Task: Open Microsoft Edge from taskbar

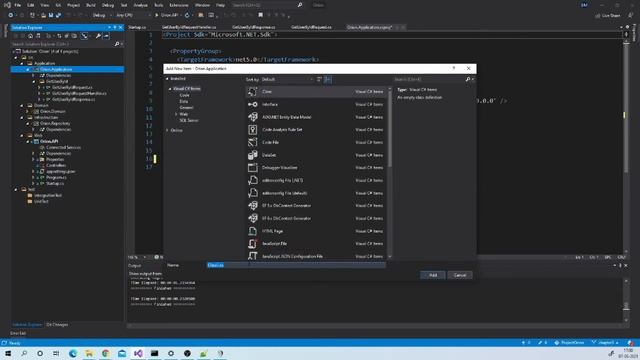Action: pos(73,353)
